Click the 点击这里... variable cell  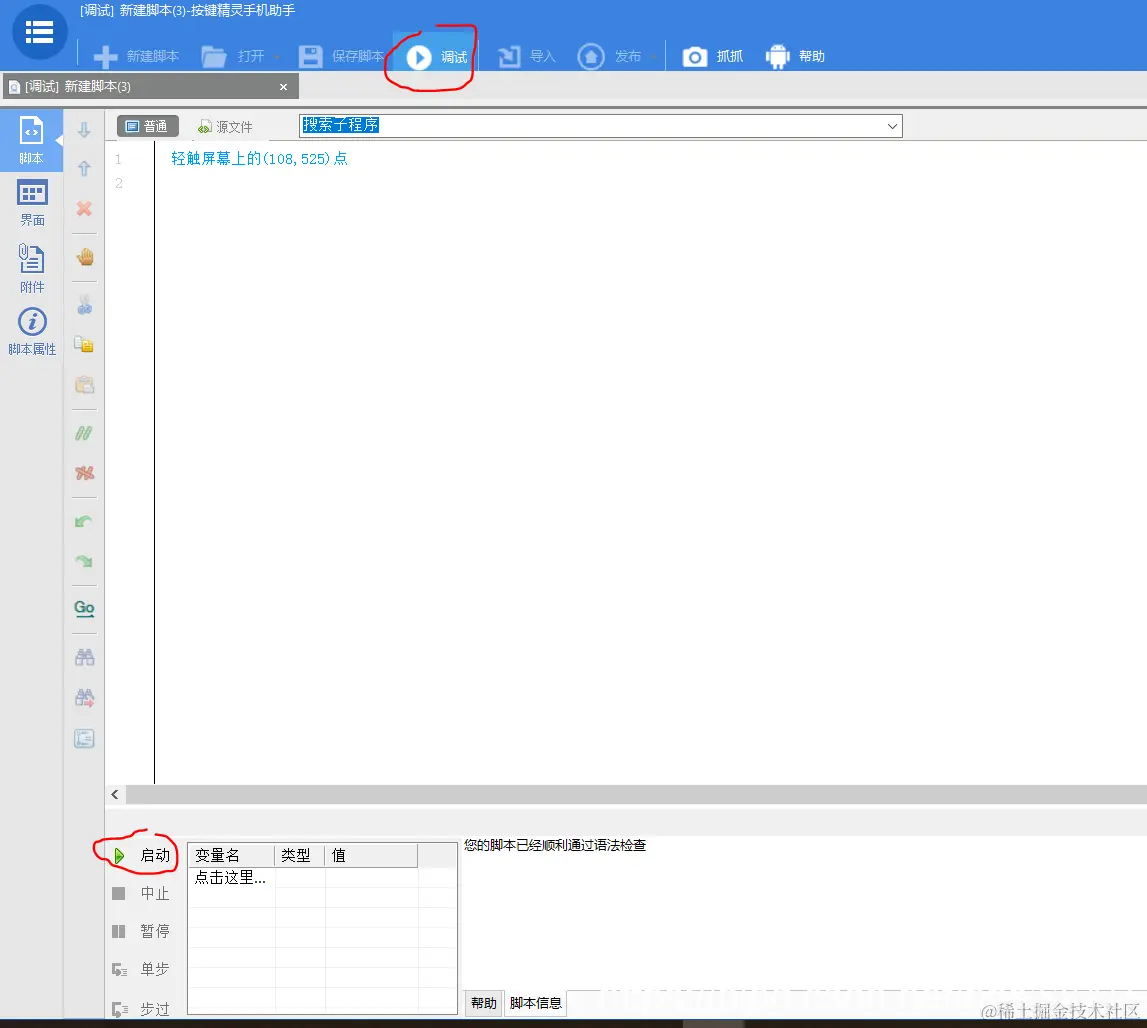230,877
